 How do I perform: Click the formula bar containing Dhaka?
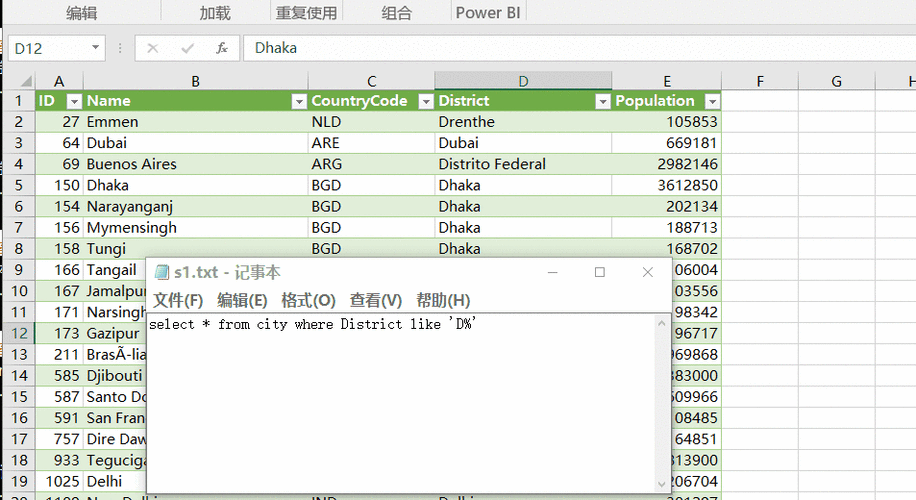pos(578,48)
